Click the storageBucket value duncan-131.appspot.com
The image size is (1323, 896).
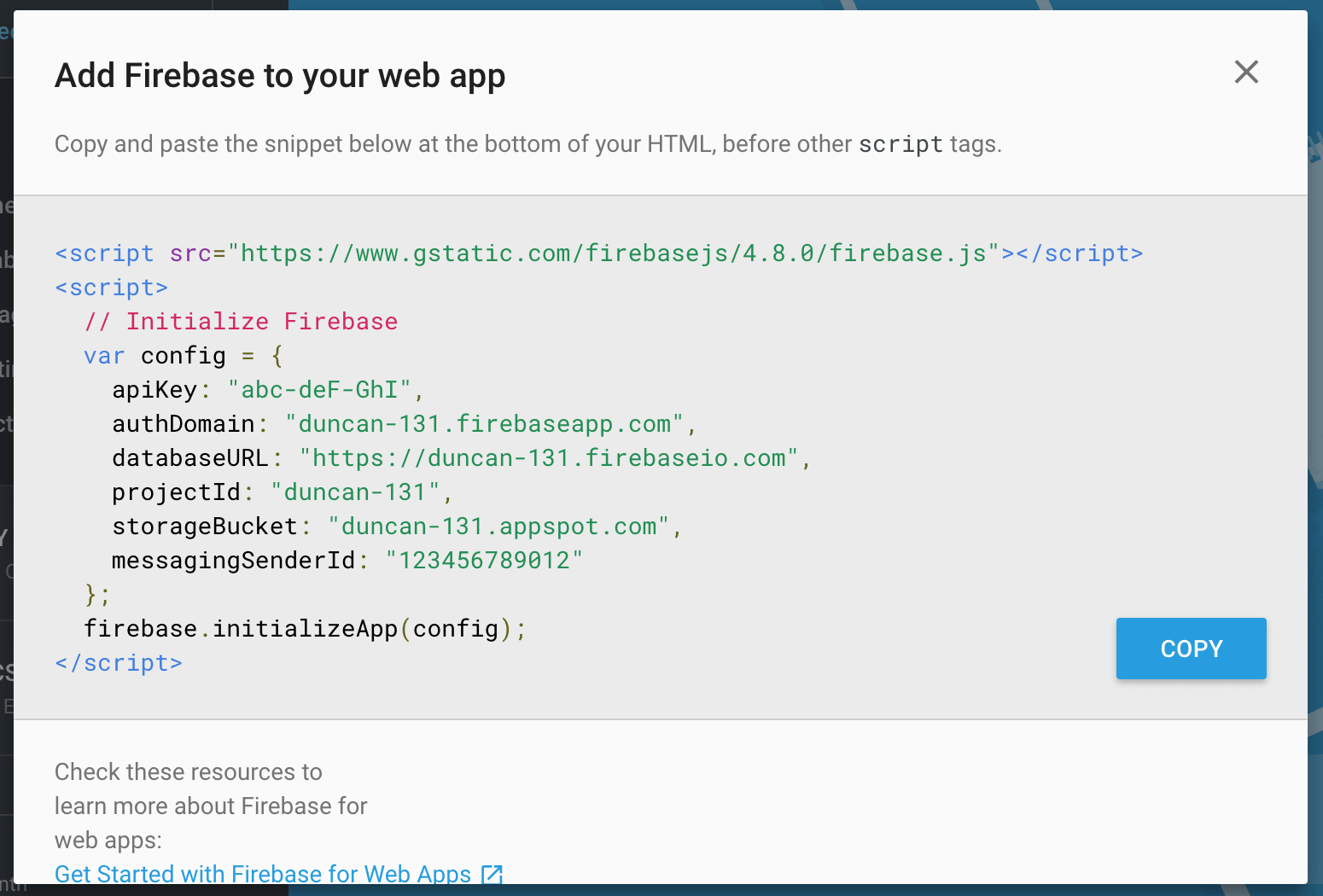tap(499, 527)
